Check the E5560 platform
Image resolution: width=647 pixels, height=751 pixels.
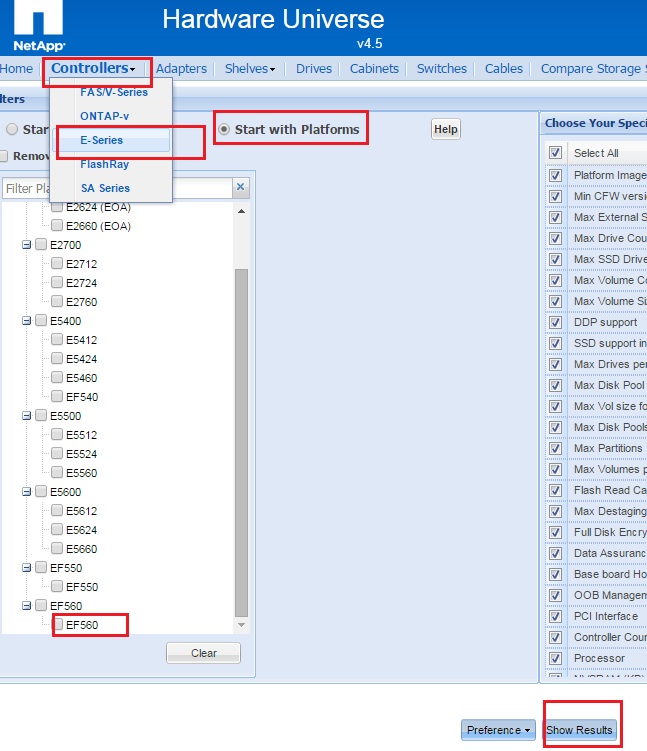tap(57, 472)
